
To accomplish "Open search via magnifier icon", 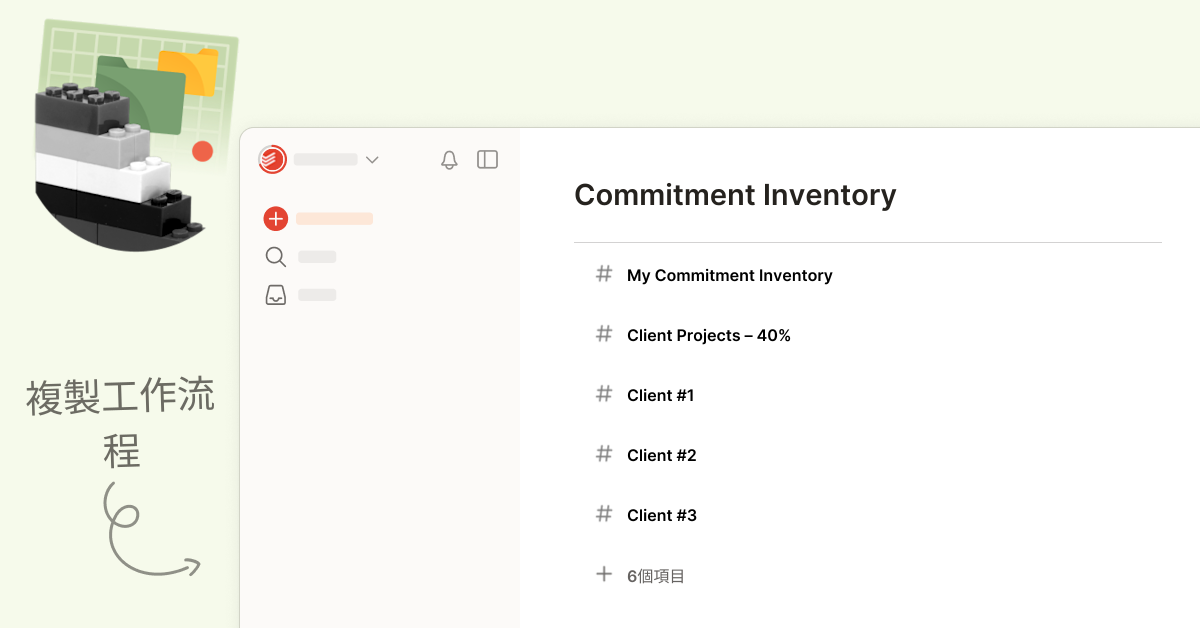I will click(275, 257).
